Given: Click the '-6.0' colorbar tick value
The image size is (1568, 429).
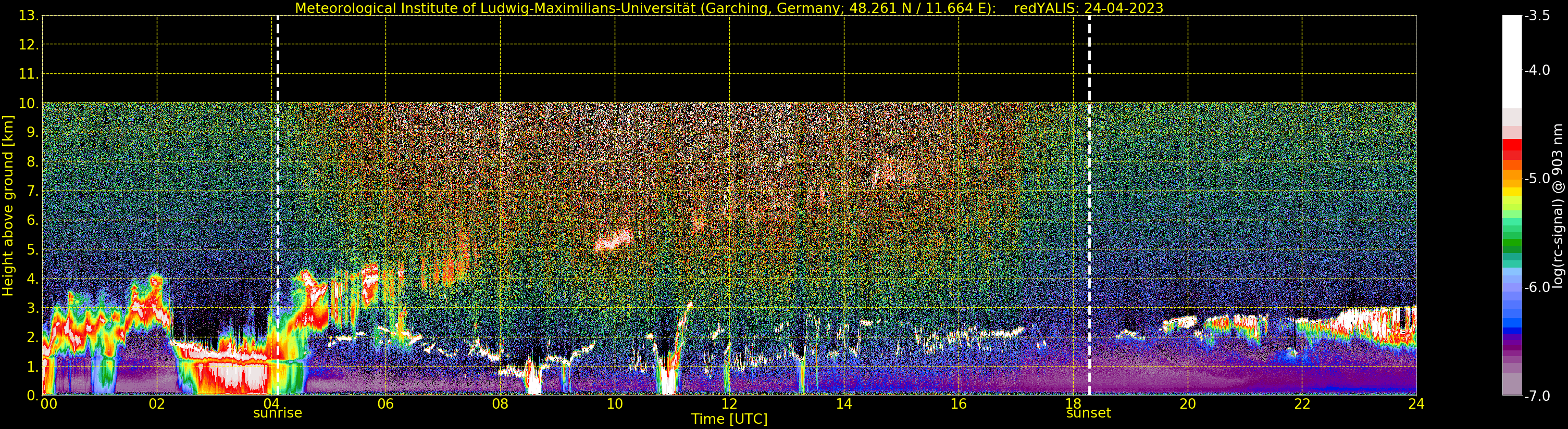Looking at the screenshot, I should point(1538,287).
